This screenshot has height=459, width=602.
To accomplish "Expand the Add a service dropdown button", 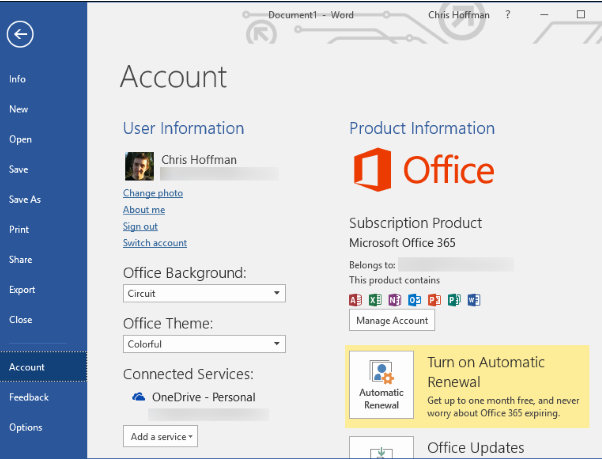I will tap(160, 436).
